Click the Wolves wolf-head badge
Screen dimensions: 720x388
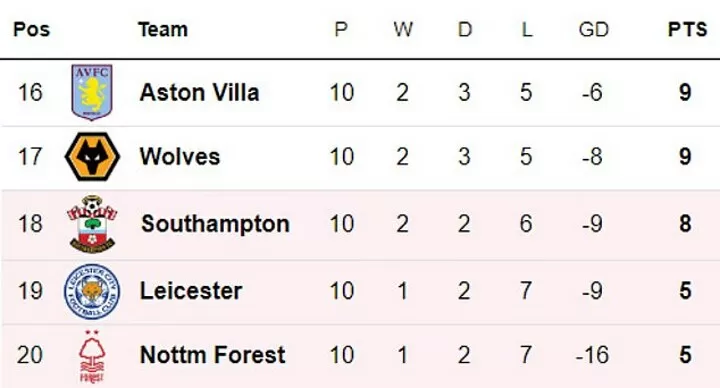pyautogui.click(x=92, y=157)
